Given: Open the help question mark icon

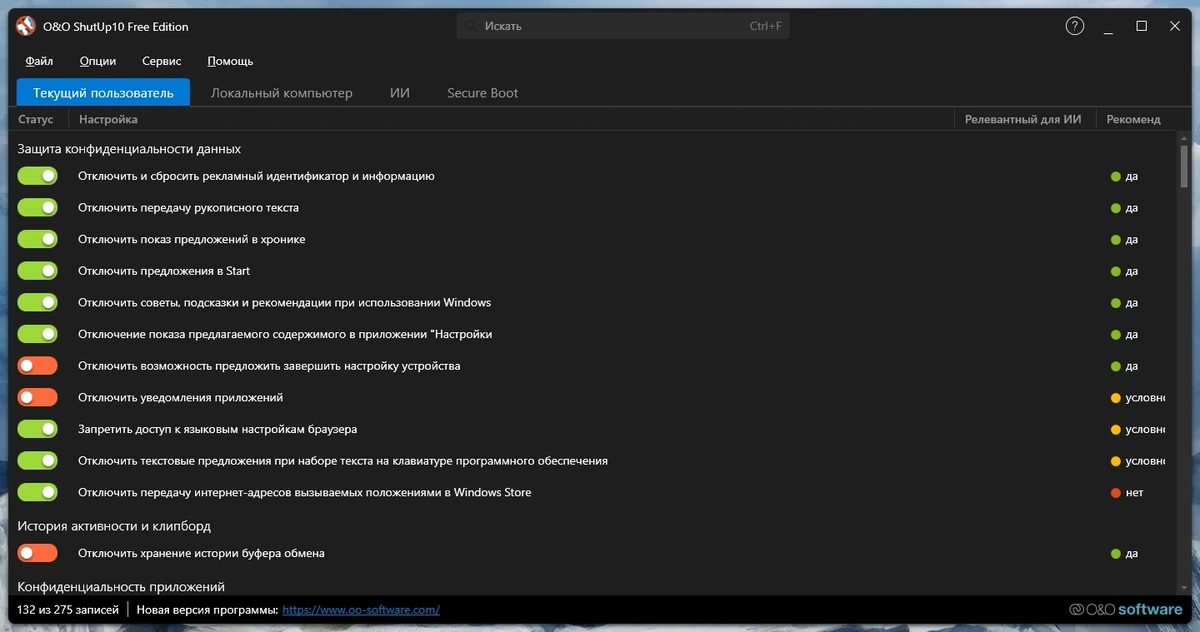Looking at the screenshot, I should coord(1075,26).
